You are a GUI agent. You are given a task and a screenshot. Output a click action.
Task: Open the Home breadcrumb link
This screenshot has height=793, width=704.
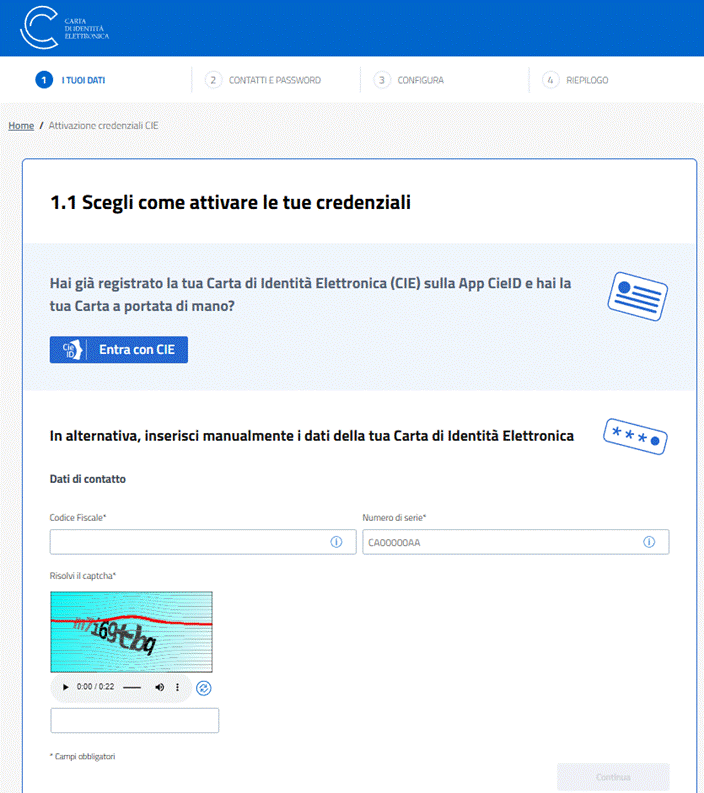pos(21,126)
